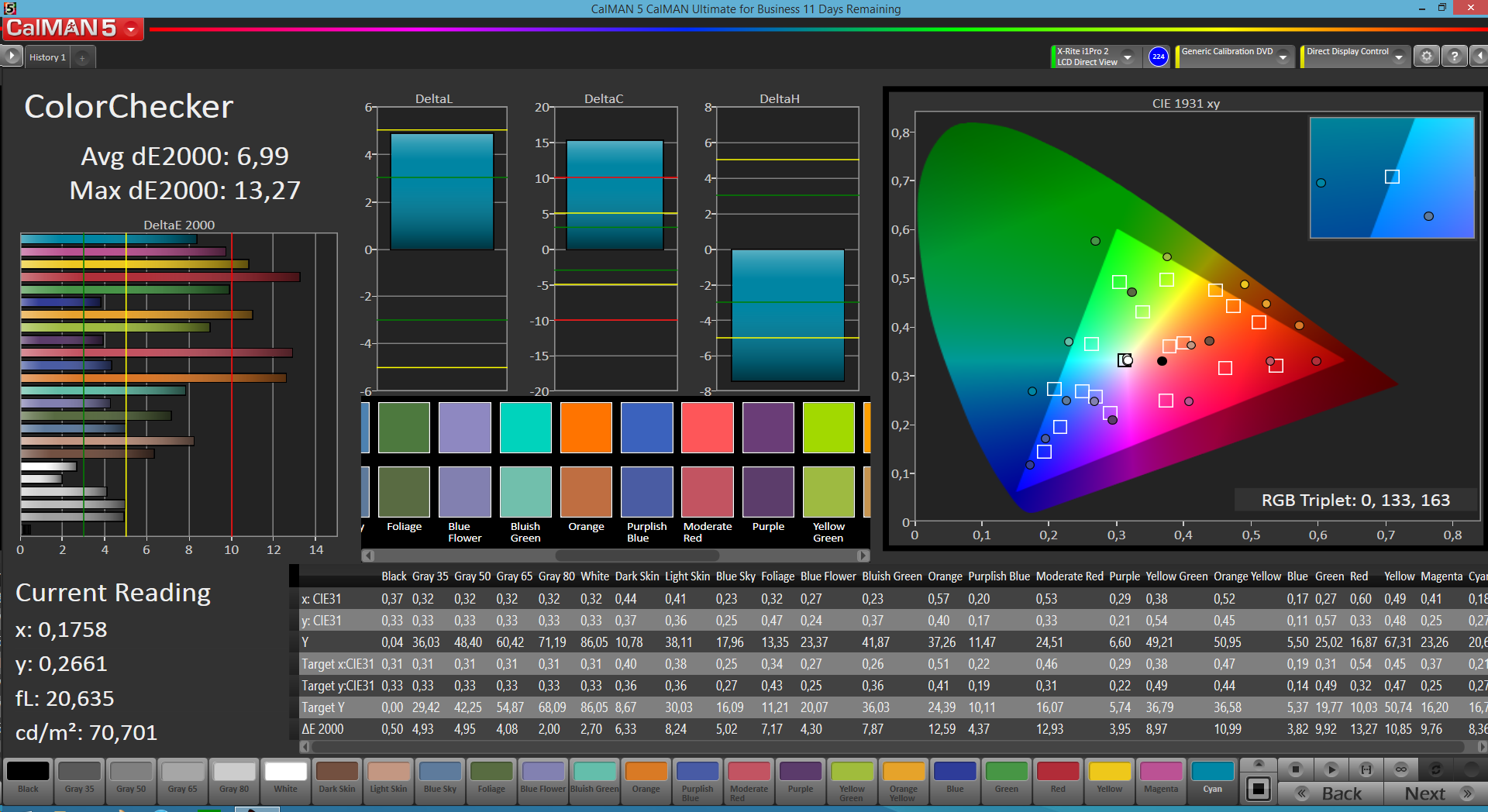Image resolution: width=1488 pixels, height=812 pixels.
Task: Expand the left panel with arrow button
Action: [x=12, y=57]
